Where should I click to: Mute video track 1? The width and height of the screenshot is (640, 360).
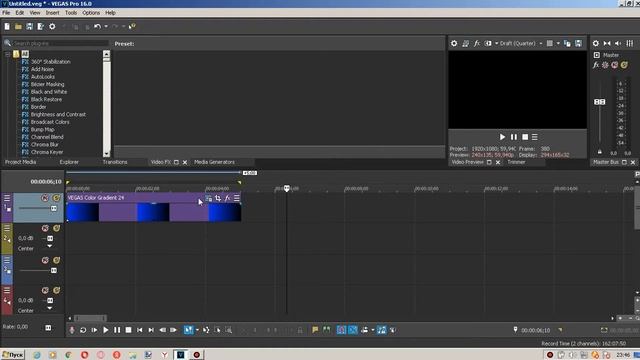[45, 198]
